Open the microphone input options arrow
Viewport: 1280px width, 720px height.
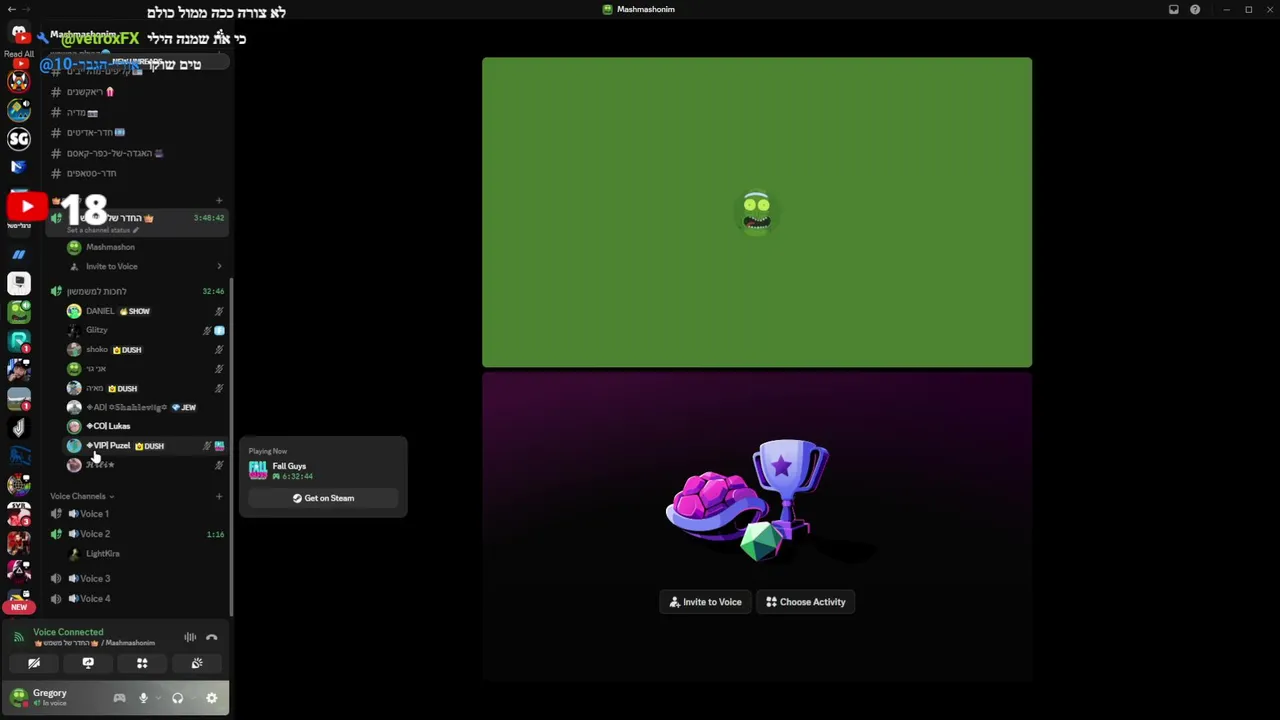156,698
